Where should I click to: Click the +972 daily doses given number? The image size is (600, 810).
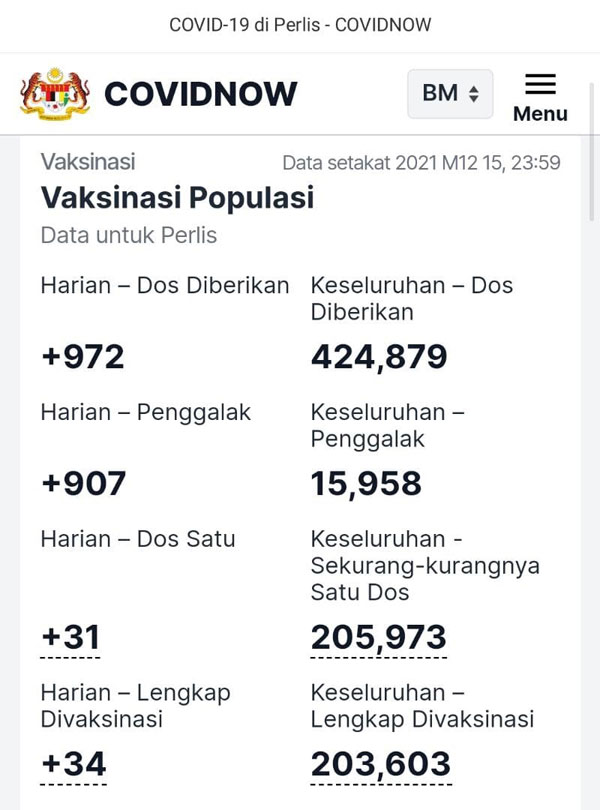coord(83,356)
